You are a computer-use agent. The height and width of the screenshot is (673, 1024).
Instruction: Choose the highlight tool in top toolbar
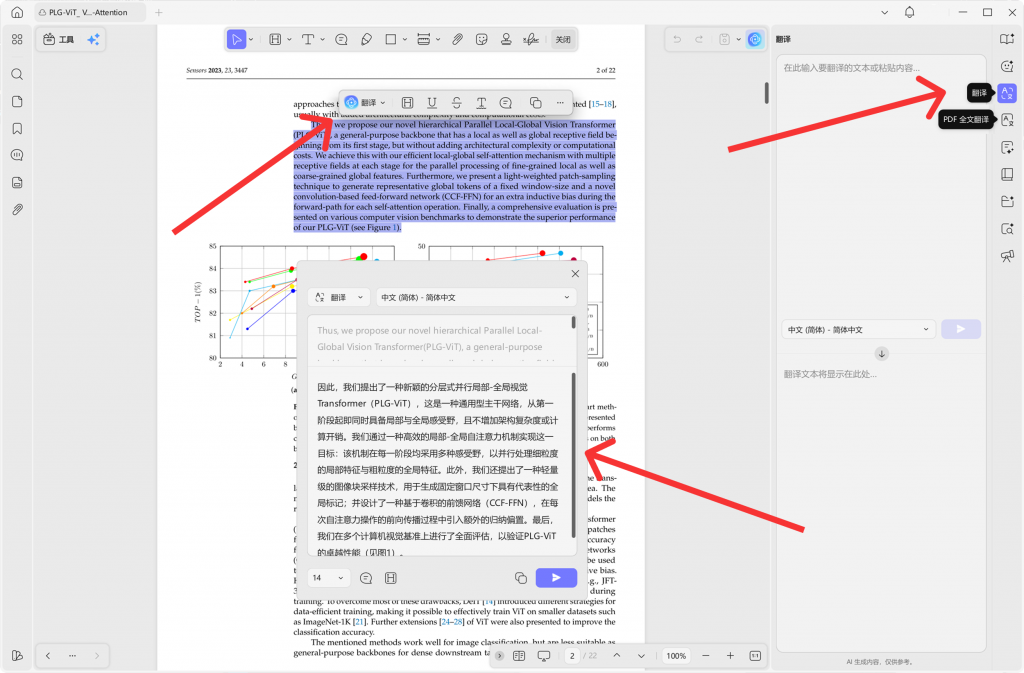(x=275, y=40)
